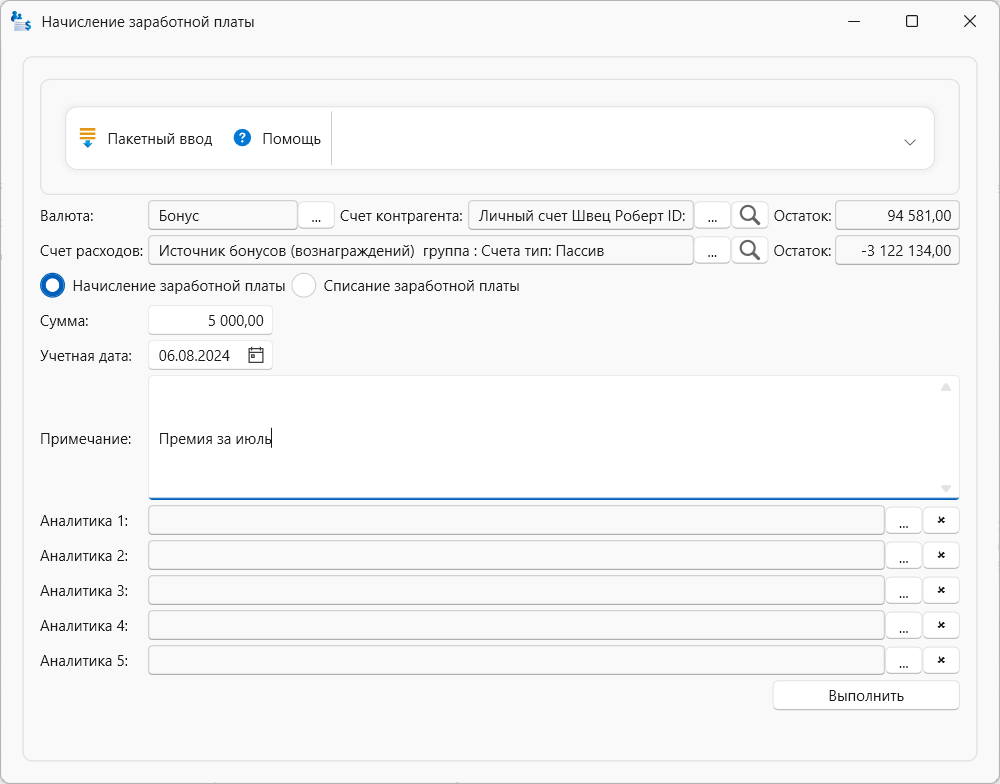Browse Счет расходов with ellipsis button
1000x784 pixels.
pos(712,251)
